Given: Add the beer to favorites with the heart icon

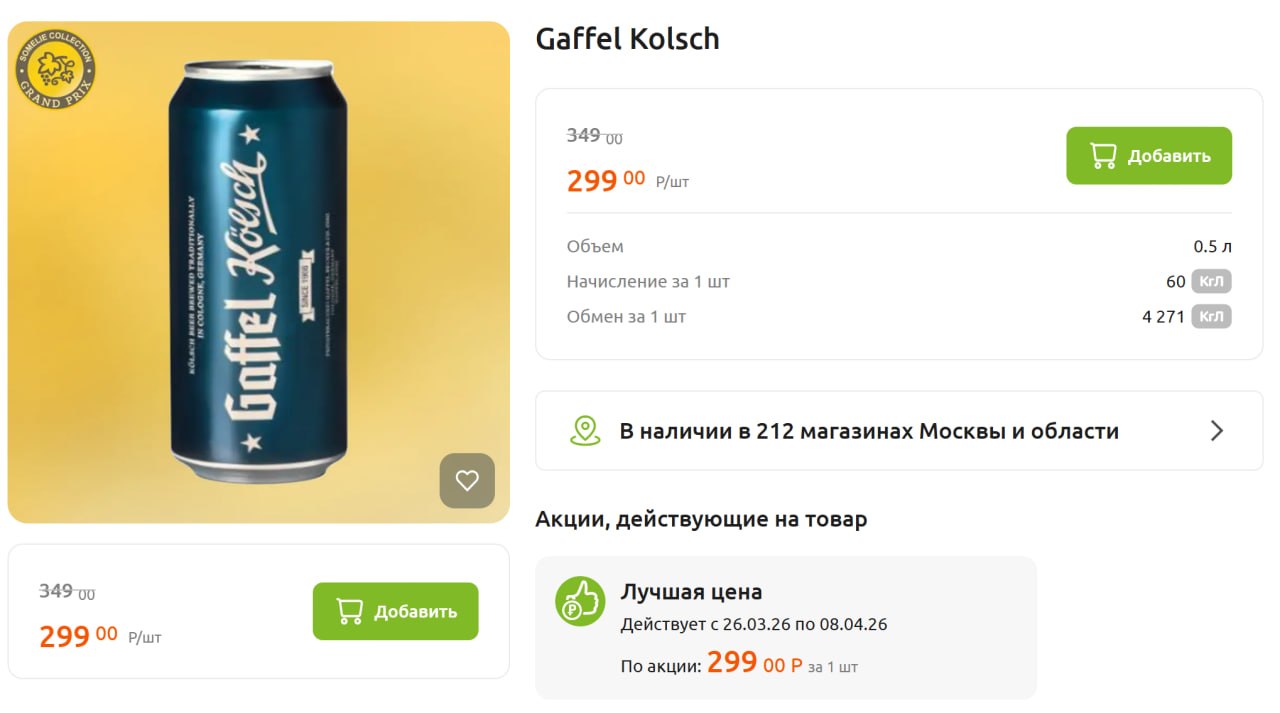Looking at the screenshot, I should pos(467,481).
